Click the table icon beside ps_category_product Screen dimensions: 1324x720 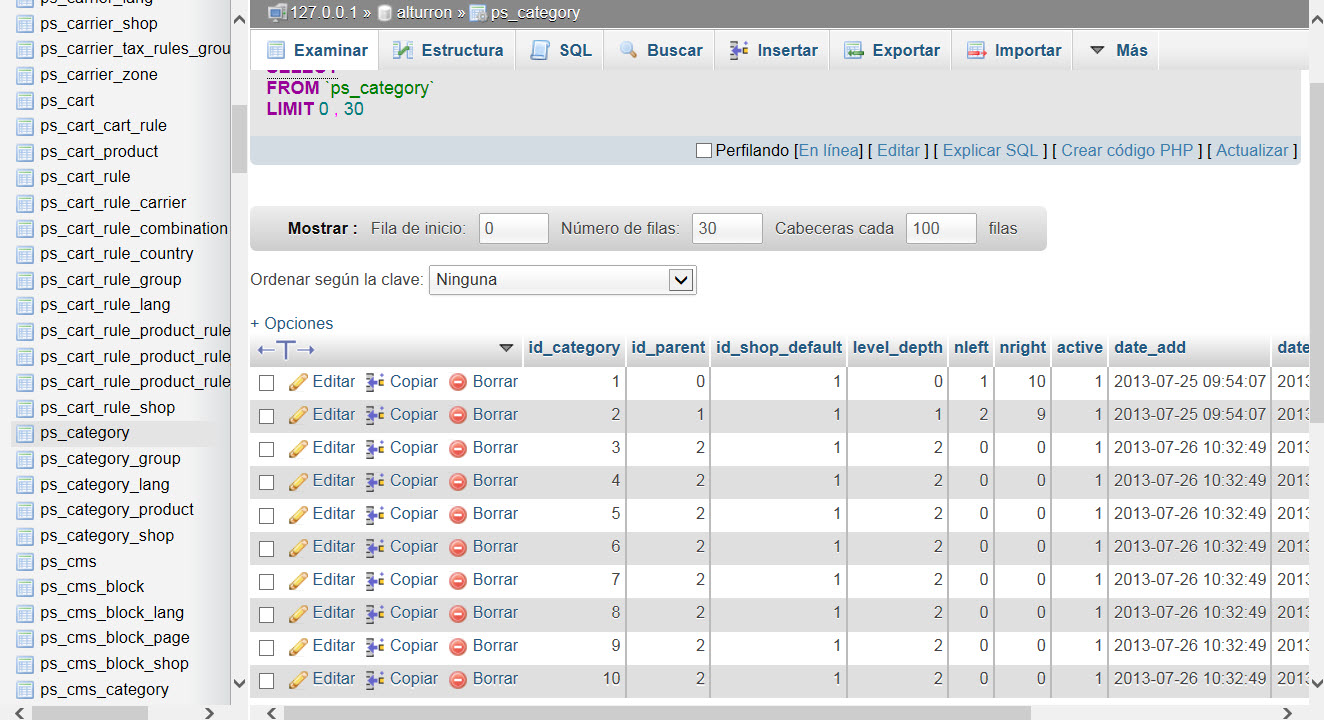(25, 510)
